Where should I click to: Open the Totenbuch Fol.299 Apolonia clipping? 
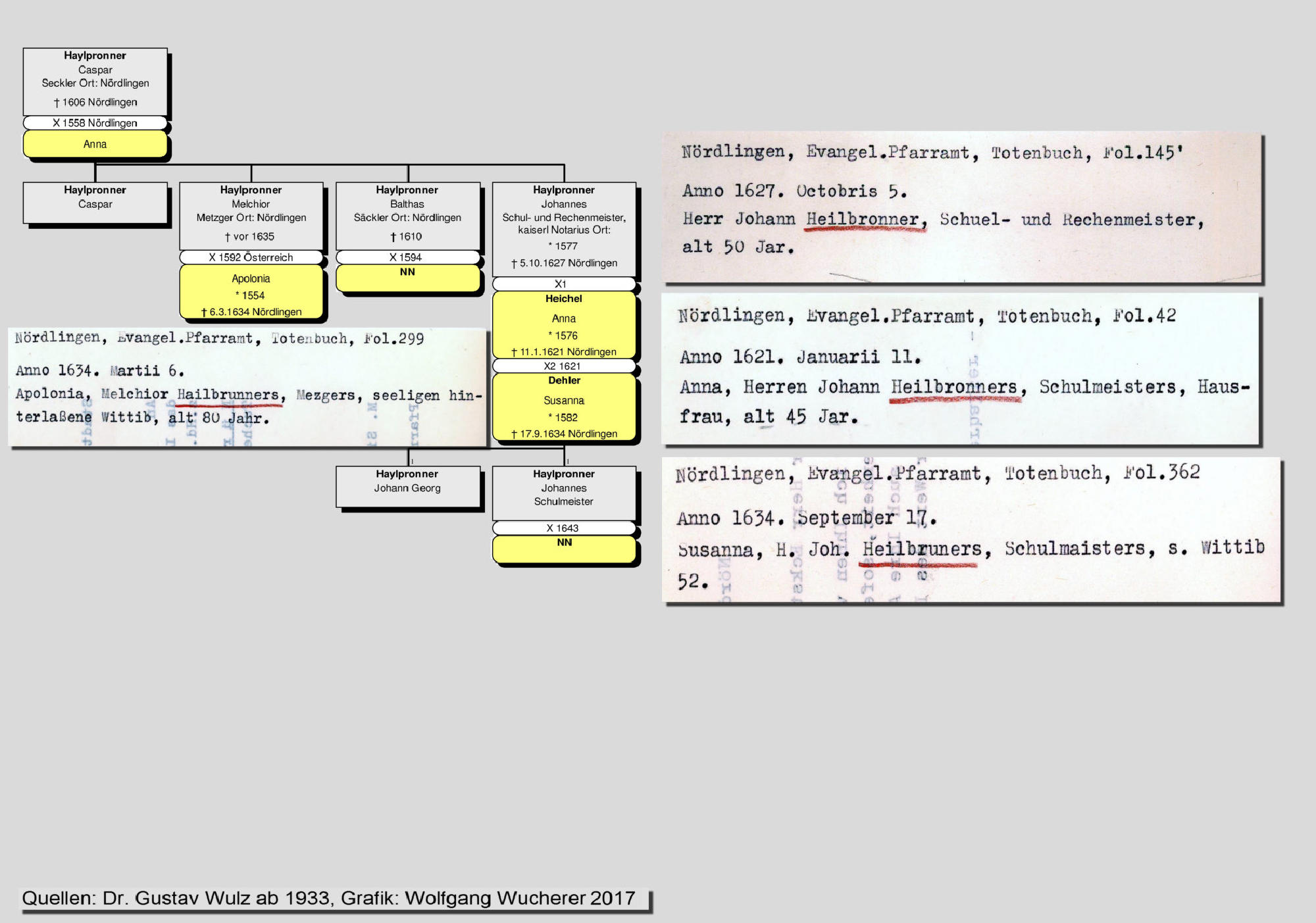coord(247,387)
